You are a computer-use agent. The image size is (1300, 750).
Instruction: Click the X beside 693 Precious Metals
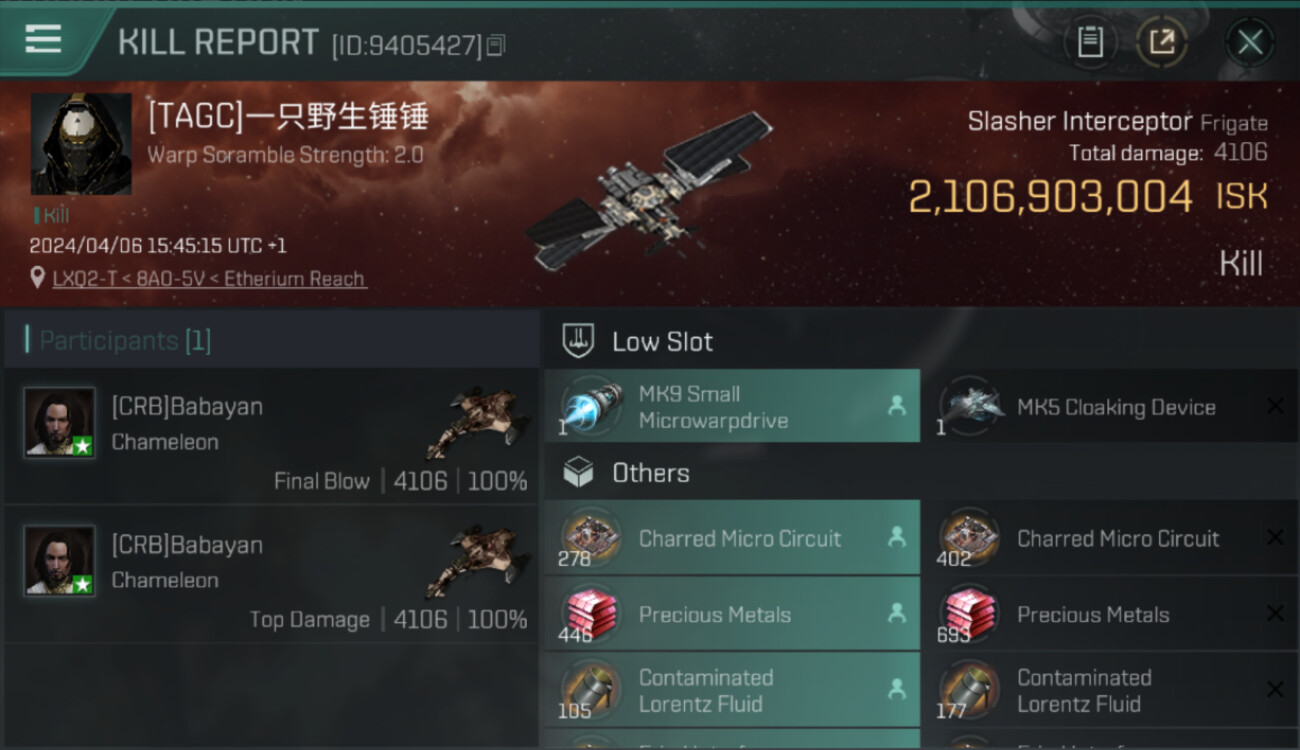pyautogui.click(x=1275, y=614)
